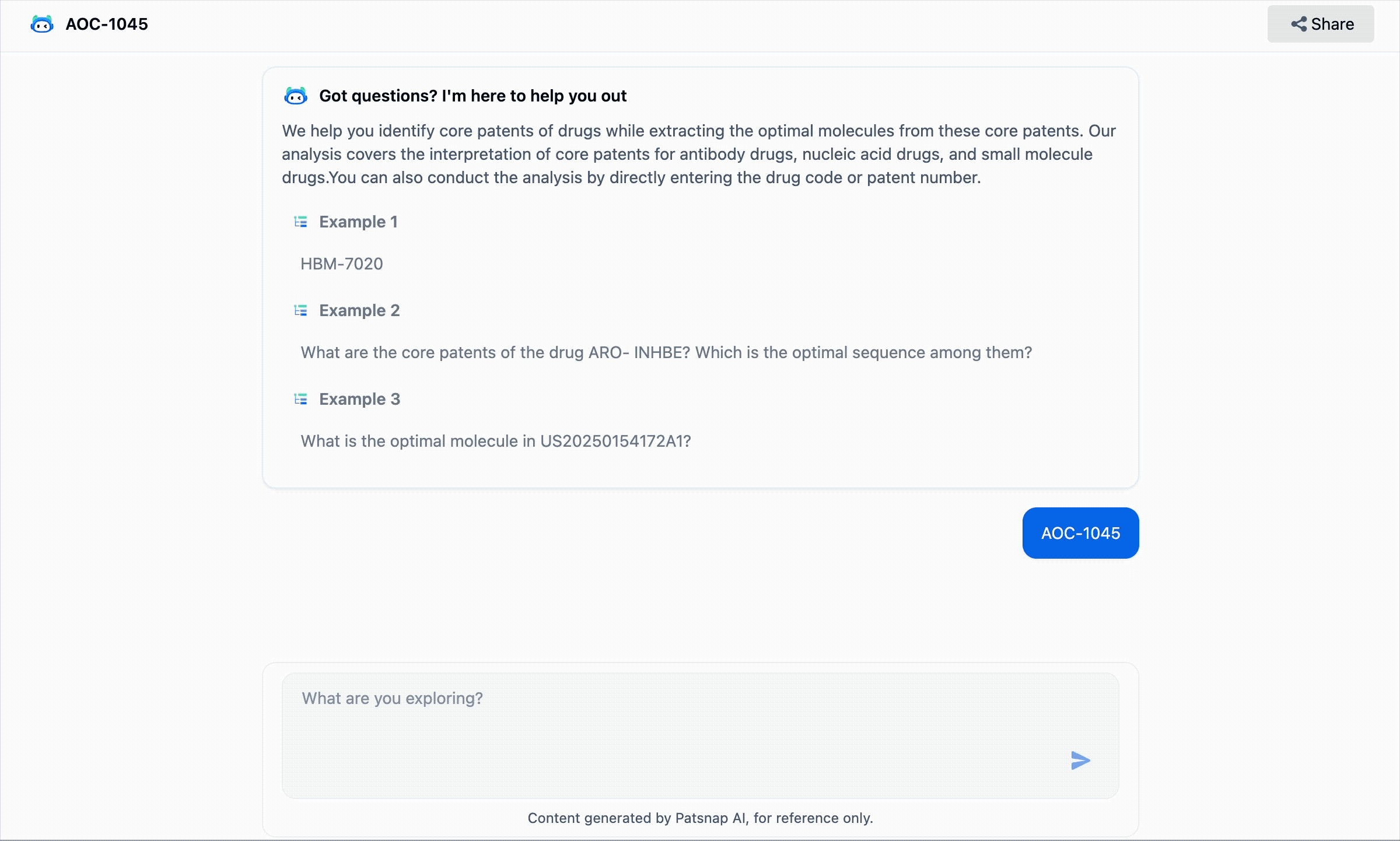Click the intro paragraph about core patents
1400x841 pixels.
point(699,154)
